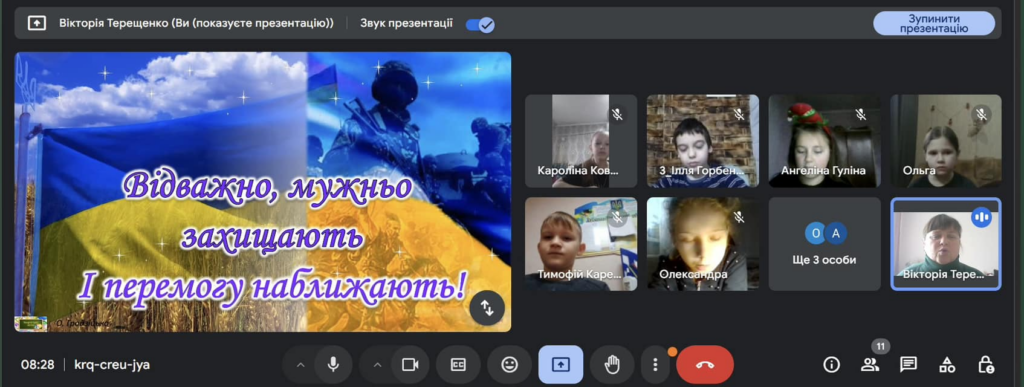Toggle the present screen button
The width and height of the screenshot is (1024, 387).
tap(560, 364)
